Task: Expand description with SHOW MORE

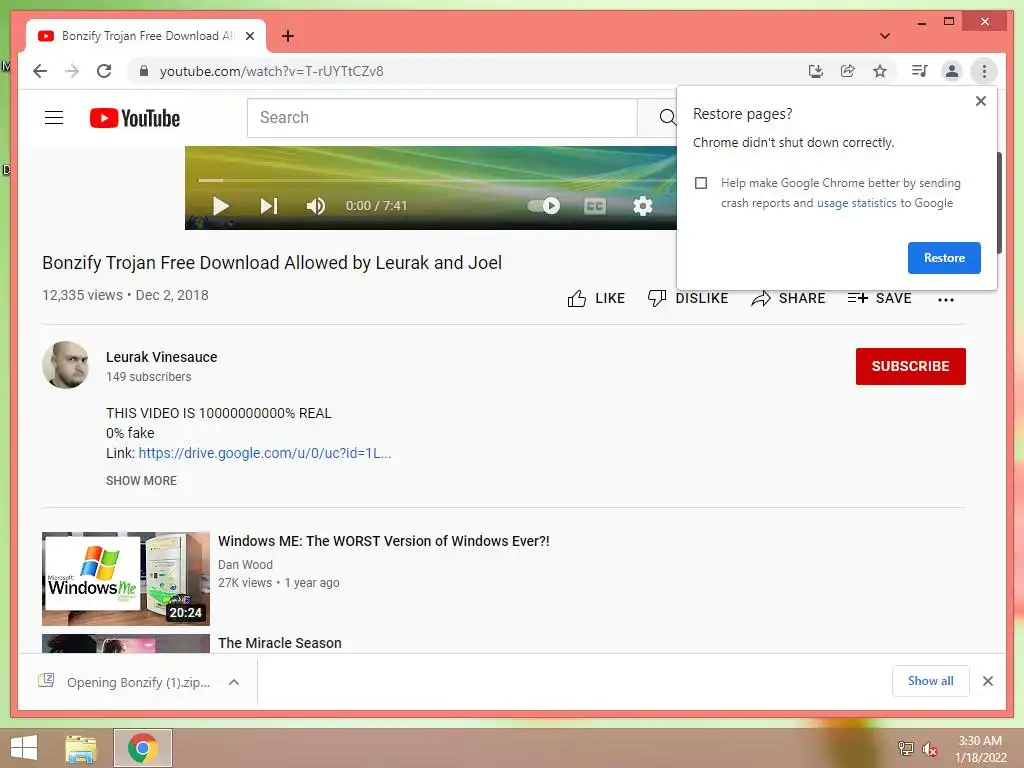Action: coord(141,481)
